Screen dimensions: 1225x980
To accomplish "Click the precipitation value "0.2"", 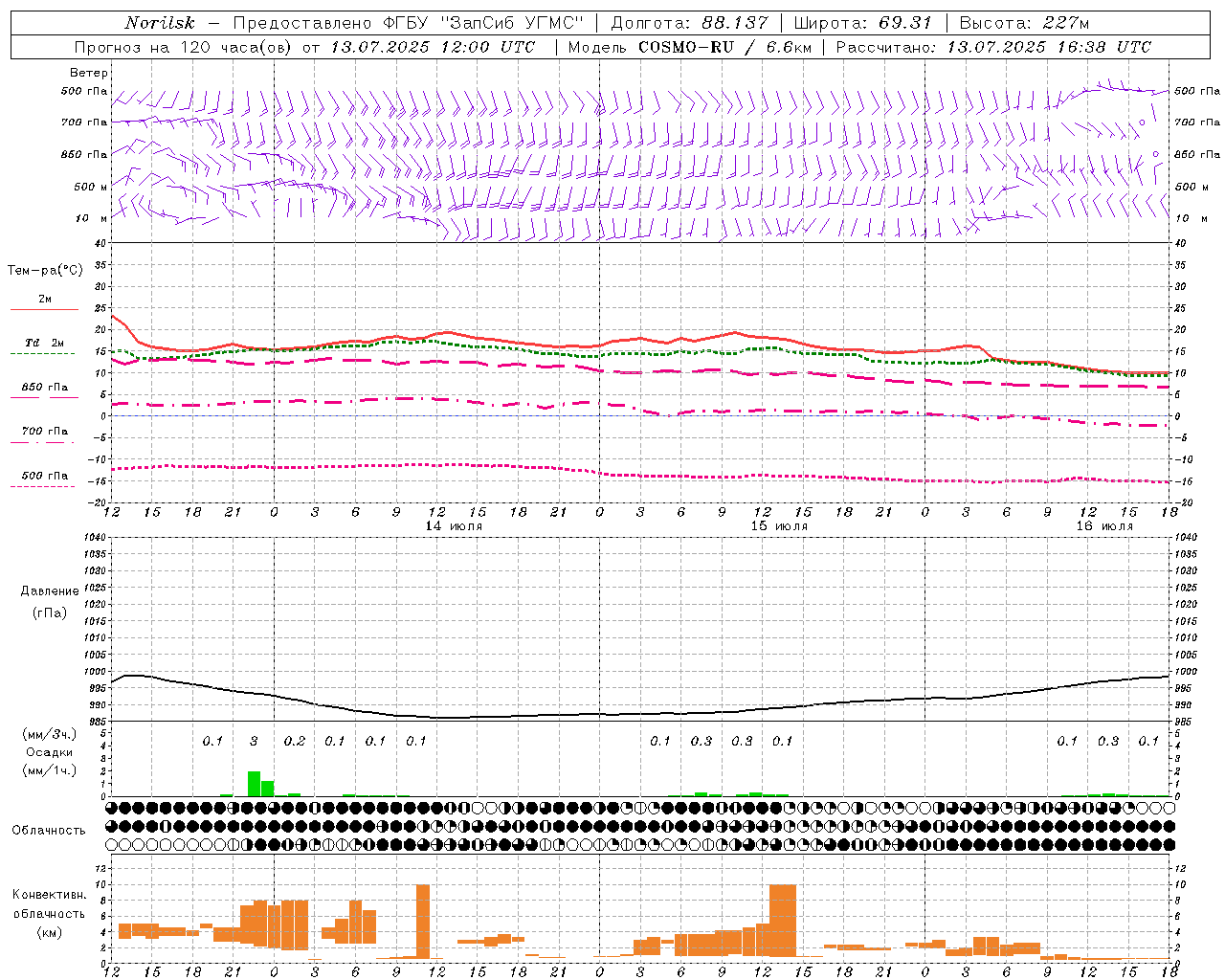I will (x=294, y=741).
